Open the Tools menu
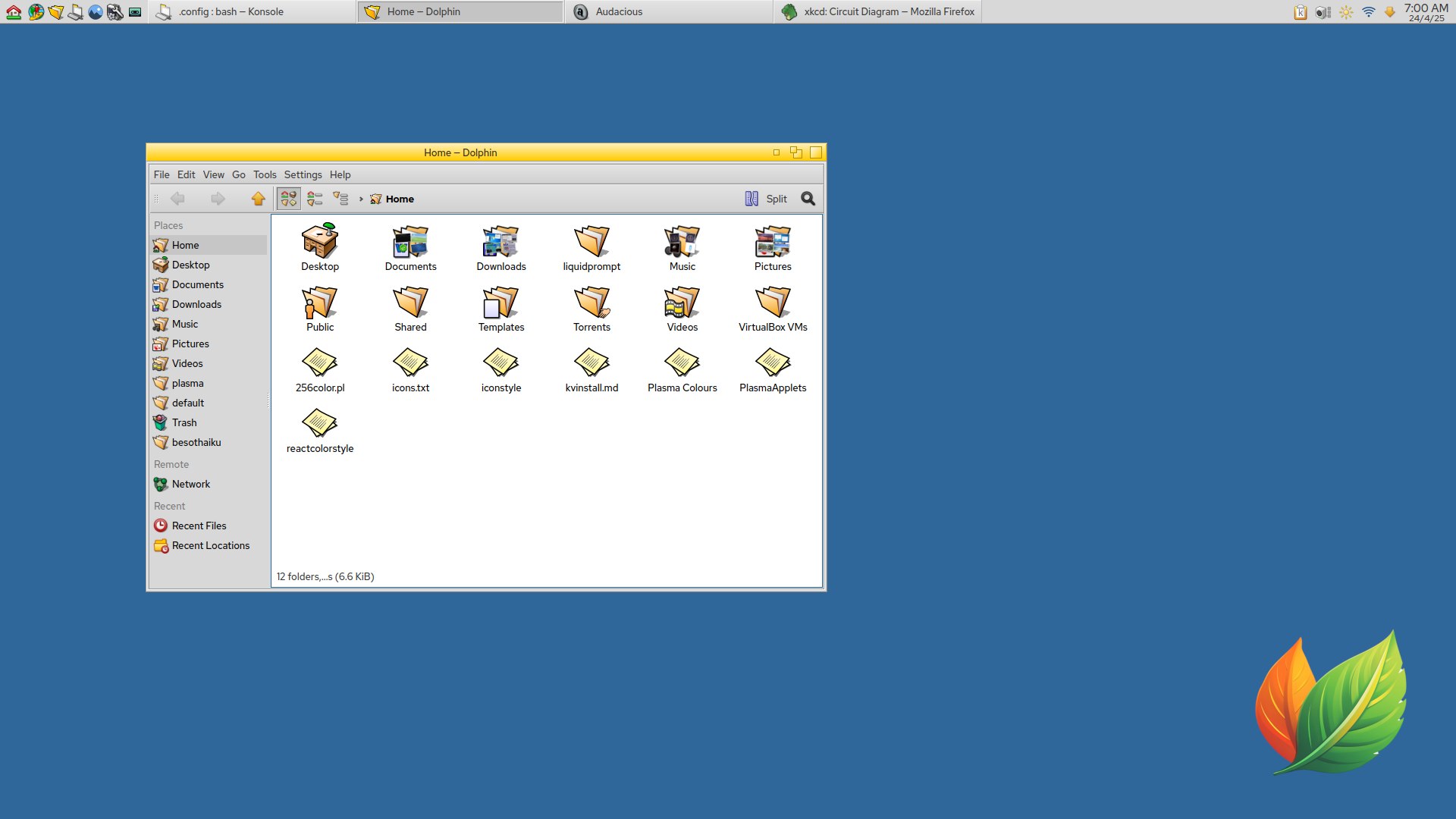 [265, 174]
